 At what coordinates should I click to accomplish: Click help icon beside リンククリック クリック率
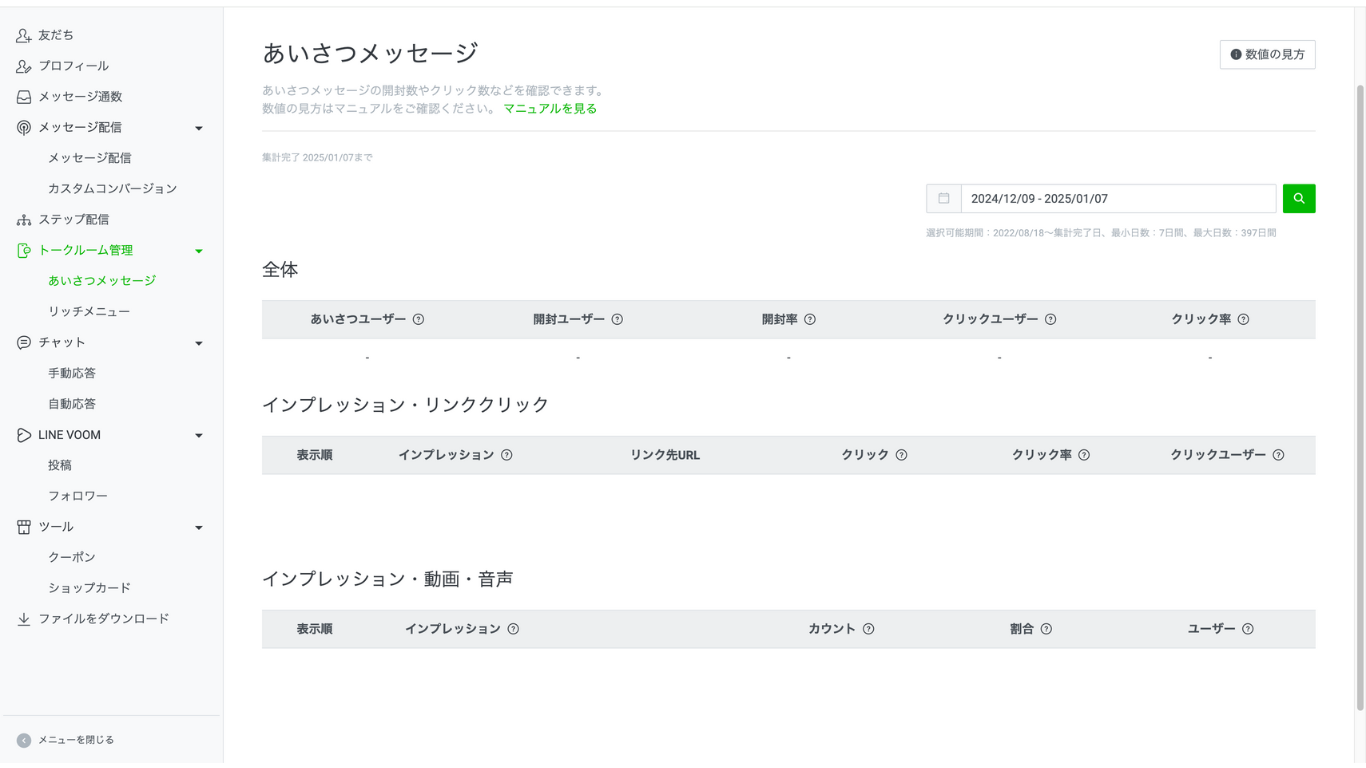(1084, 455)
